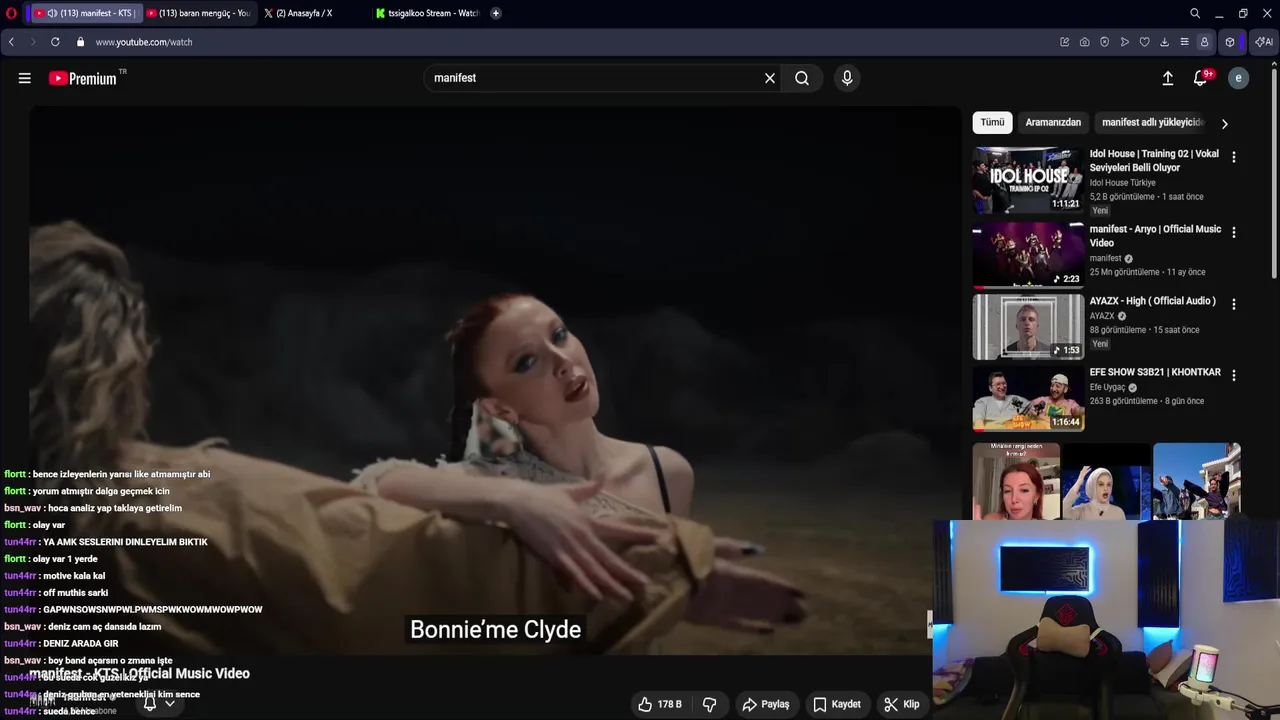Viewport: 1280px width, 720px height.
Task: Click the search magnifier button
Action: pyautogui.click(x=802, y=78)
